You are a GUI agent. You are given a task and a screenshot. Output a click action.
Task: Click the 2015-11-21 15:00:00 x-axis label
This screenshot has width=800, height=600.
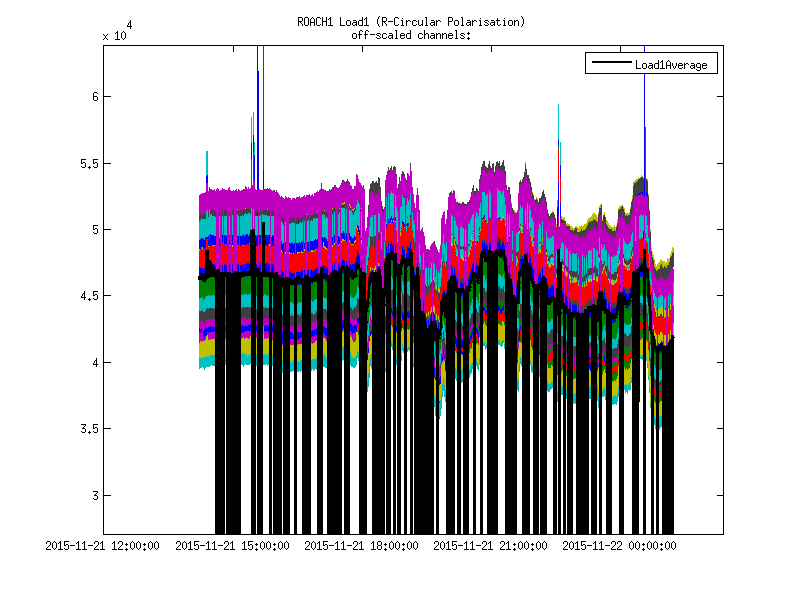[233, 546]
